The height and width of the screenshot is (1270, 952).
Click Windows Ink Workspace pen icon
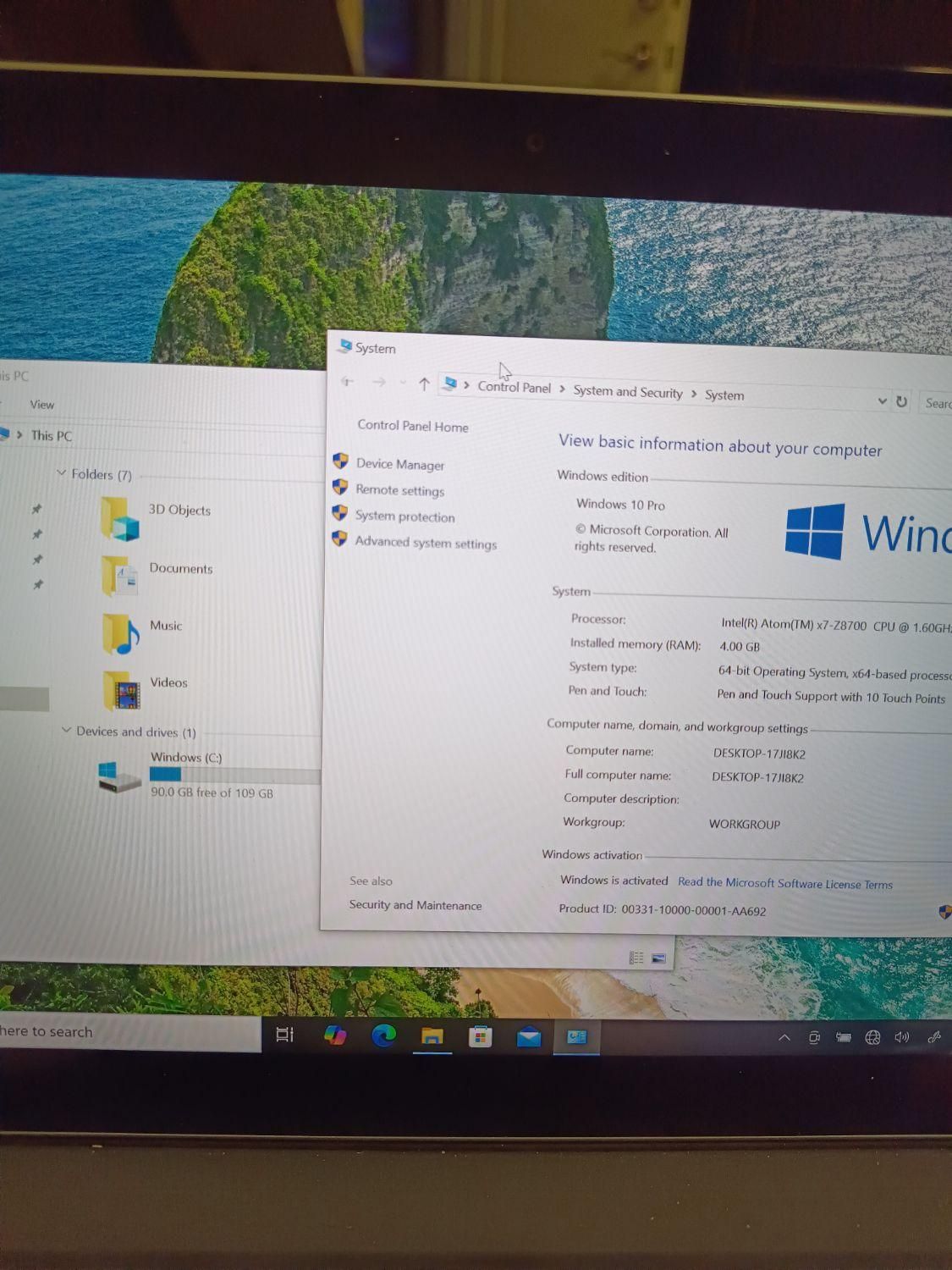pyautogui.click(x=934, y=1037)
